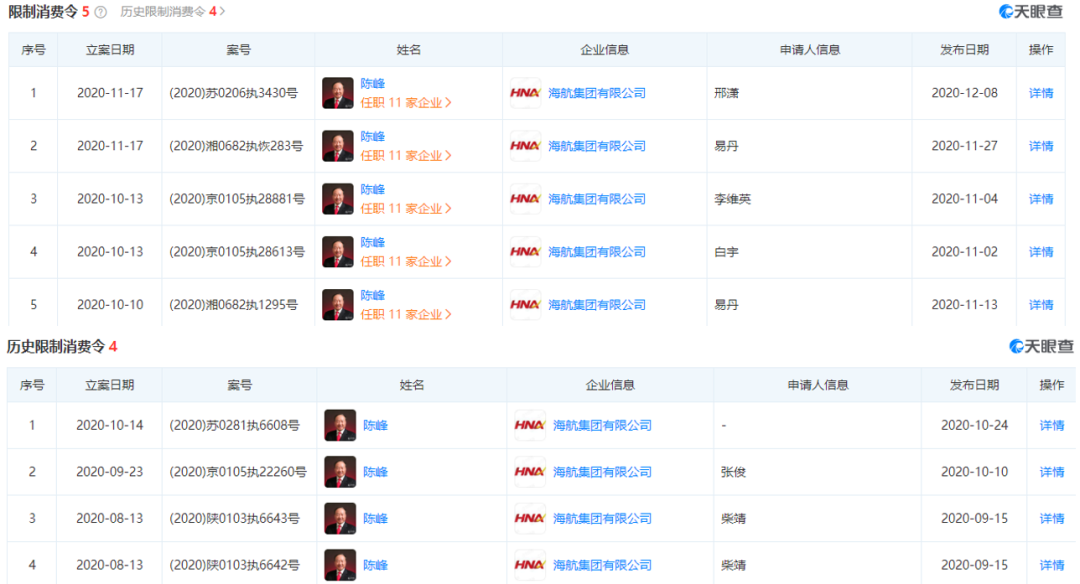Image resolution: width=1080 pixels, height=584 pixels.
Task: Open 详情 for case (2020)京0105执28613号
Action: [x=1041, y=252]
